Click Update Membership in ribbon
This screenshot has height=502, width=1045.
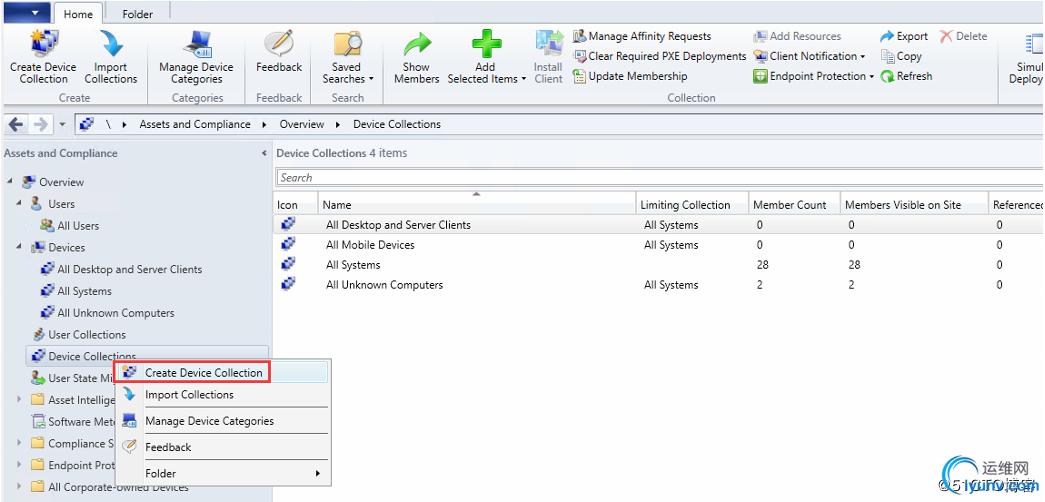[x=630, y=76]
